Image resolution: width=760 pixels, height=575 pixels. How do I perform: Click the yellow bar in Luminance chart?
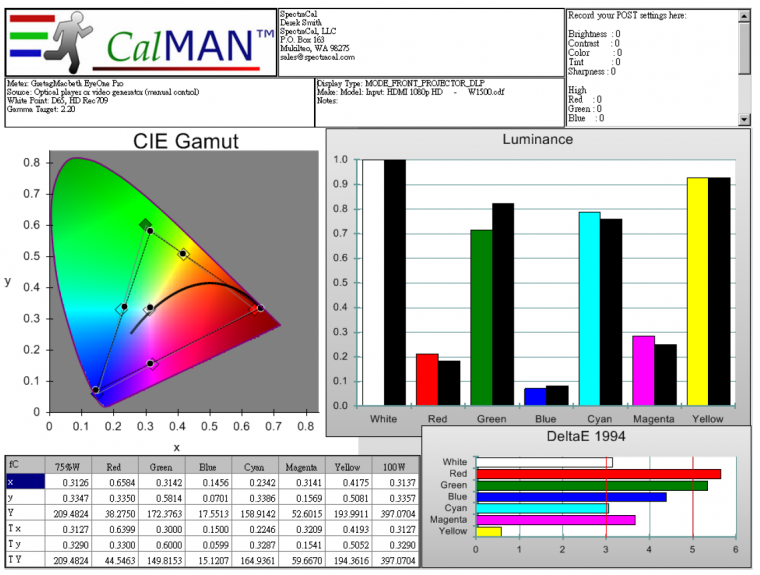696,290
